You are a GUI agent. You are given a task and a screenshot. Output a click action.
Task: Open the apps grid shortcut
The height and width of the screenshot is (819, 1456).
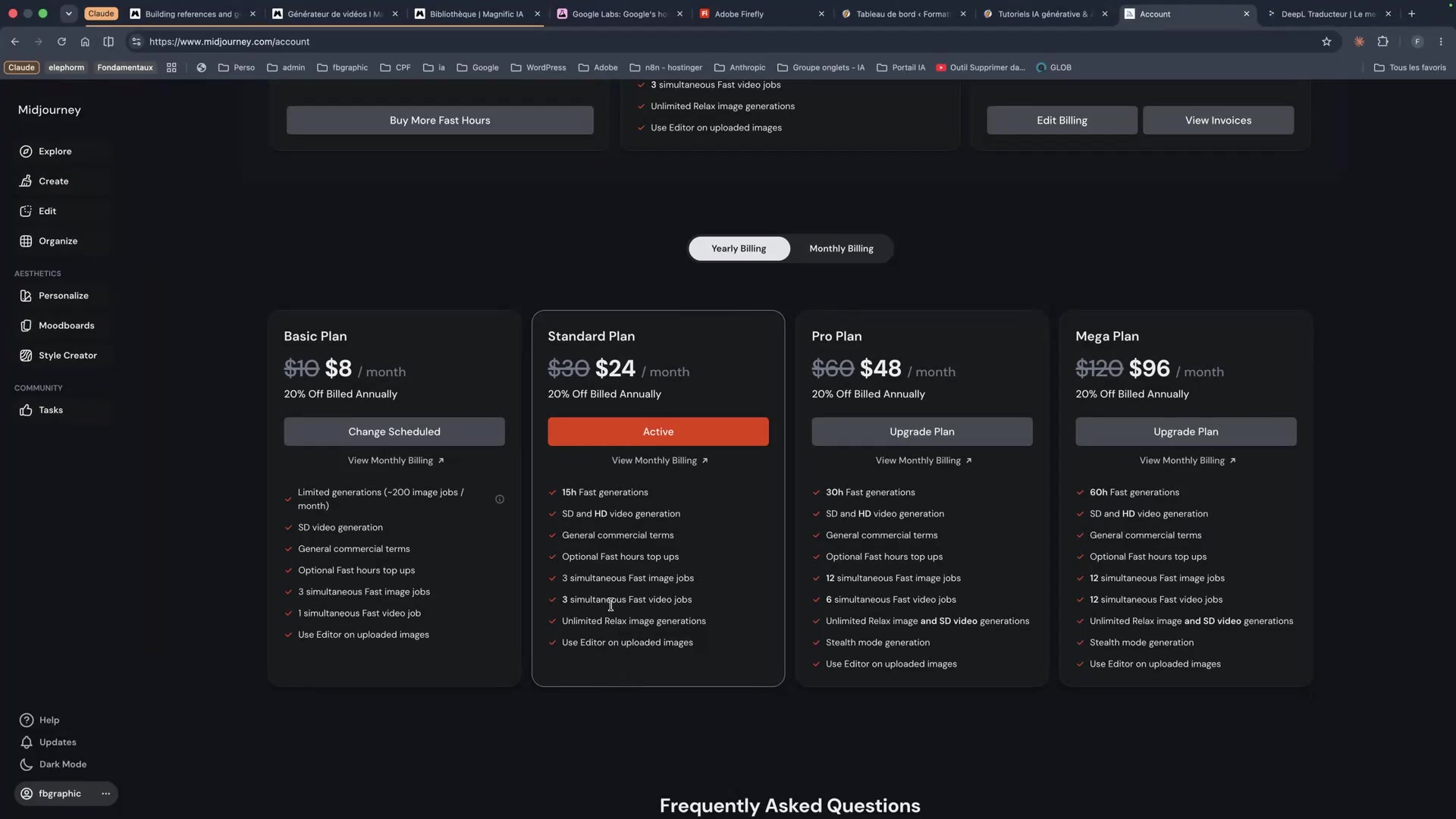click(171, 67)
